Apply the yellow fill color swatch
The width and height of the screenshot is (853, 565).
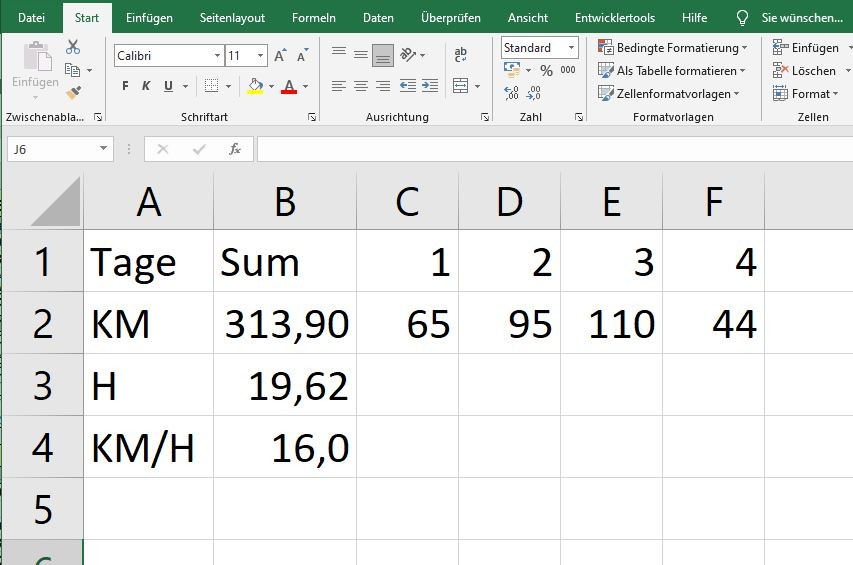pos(255,87)
